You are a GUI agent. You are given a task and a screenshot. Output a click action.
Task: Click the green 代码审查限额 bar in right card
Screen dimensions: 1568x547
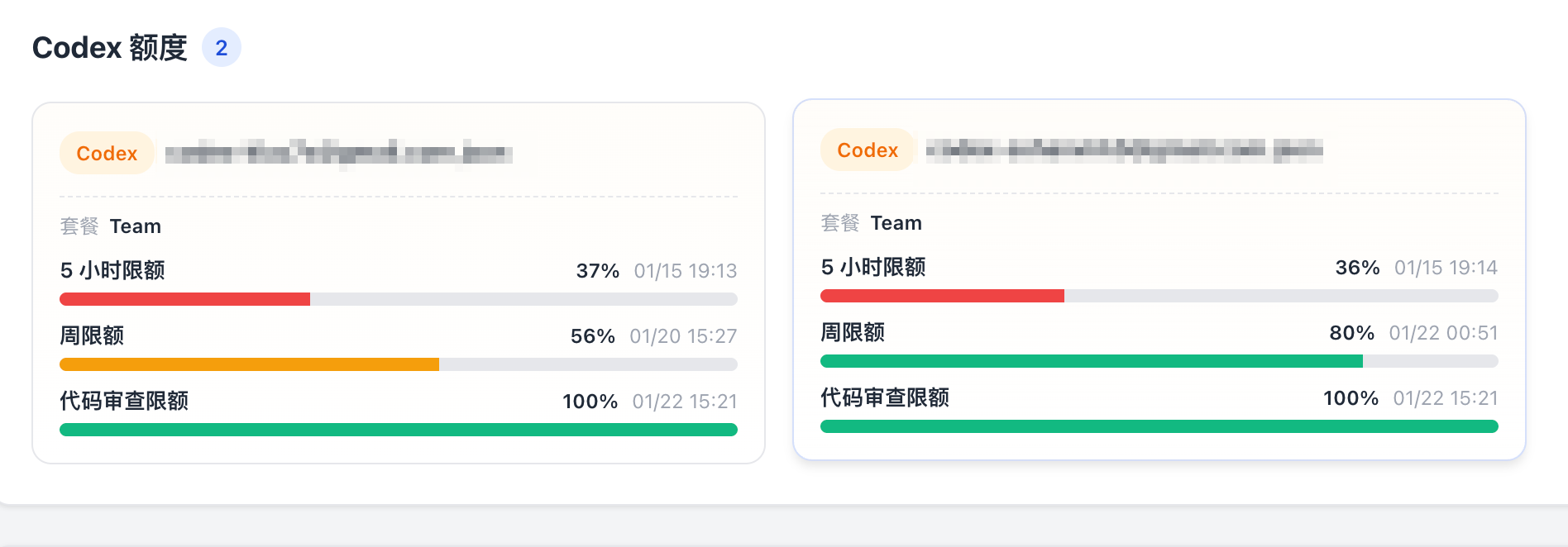pyautogui.click(x=1159, y=426)
